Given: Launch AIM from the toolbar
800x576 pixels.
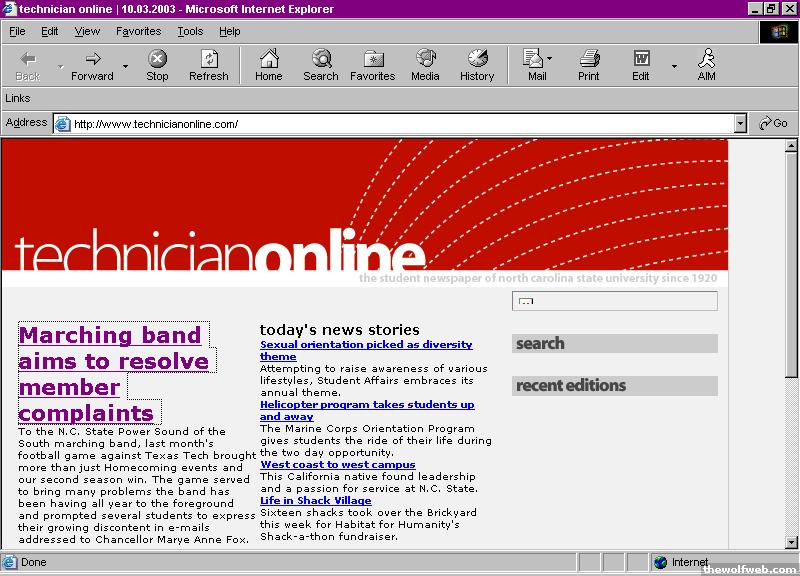Looking at the screenshot, I should [707, 65].
